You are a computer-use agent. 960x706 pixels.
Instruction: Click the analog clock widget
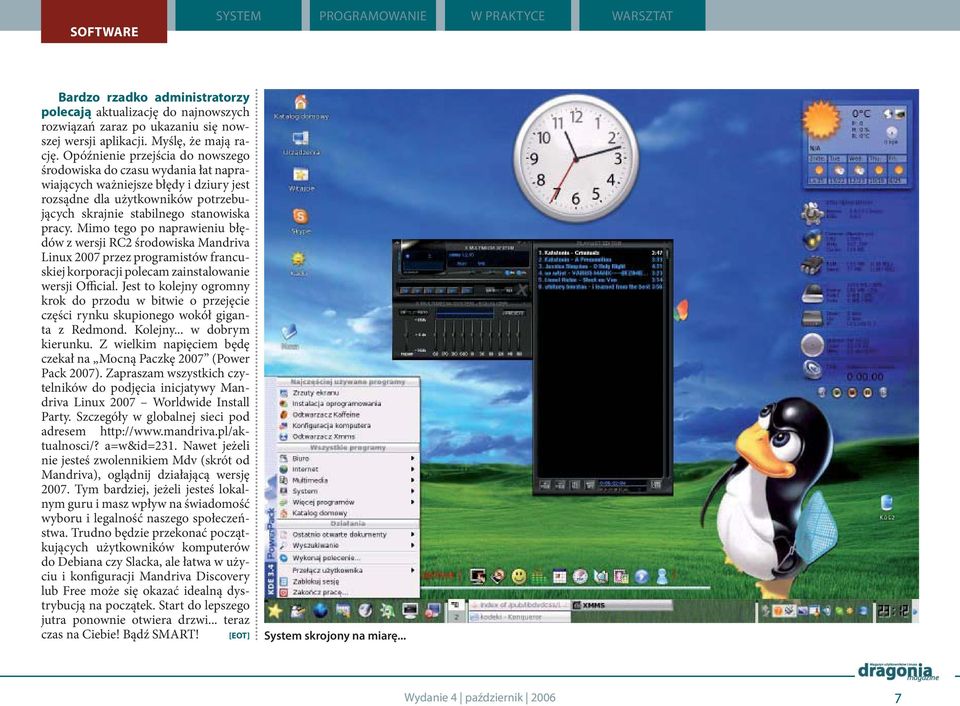click(x=576, y=159)
